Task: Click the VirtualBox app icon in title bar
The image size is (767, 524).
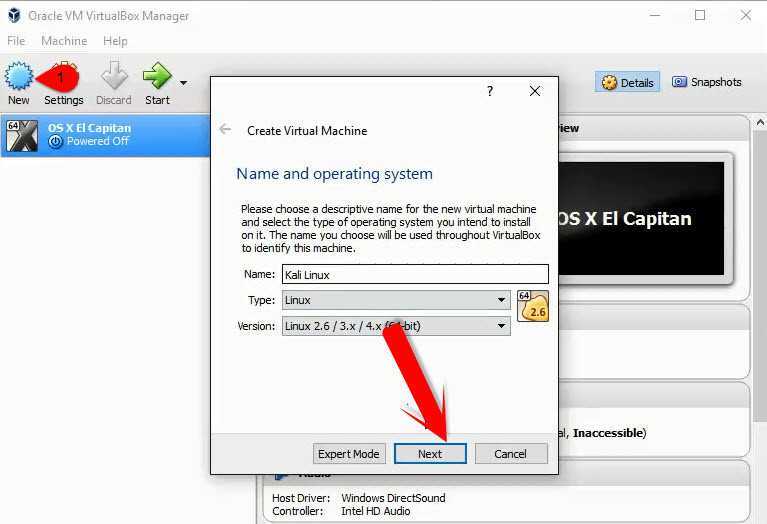Action: 14,15
